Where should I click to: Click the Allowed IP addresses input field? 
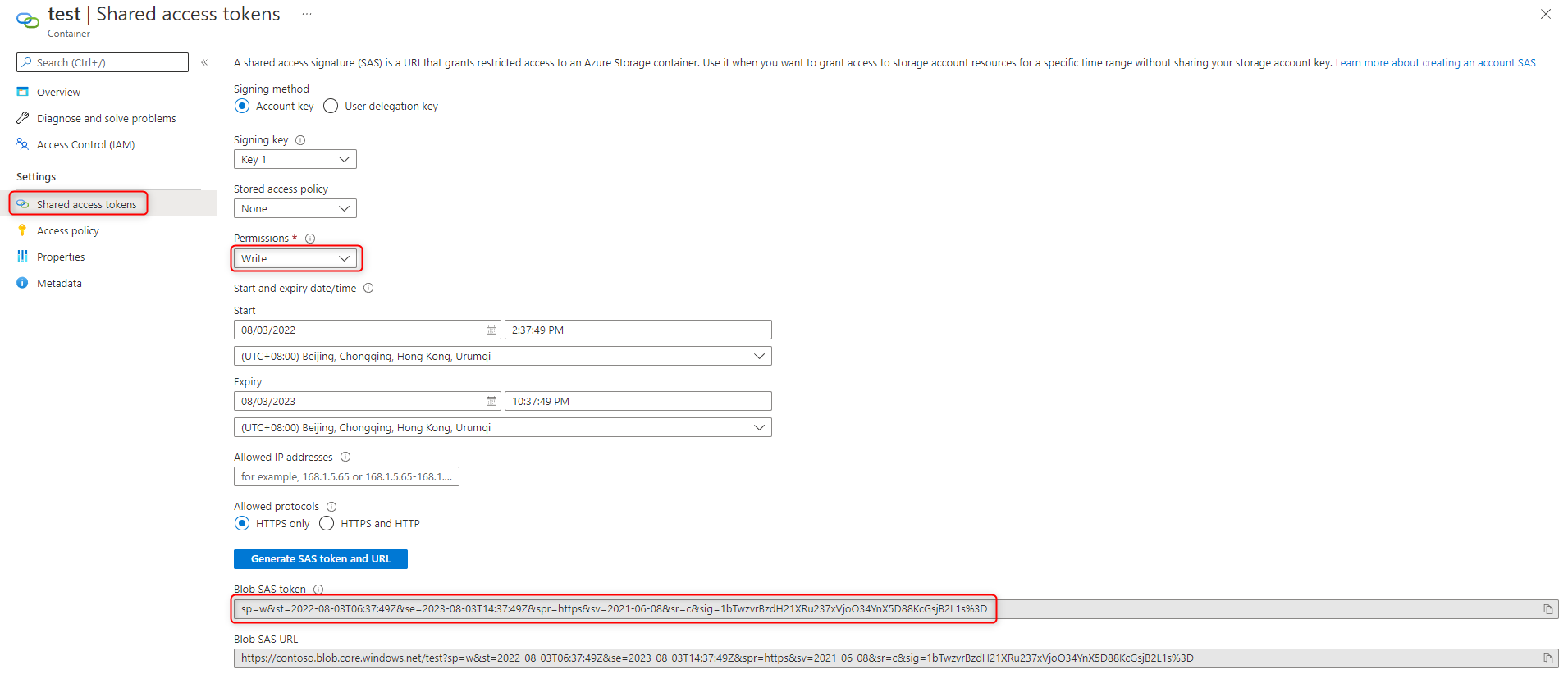tap(345, 476)
